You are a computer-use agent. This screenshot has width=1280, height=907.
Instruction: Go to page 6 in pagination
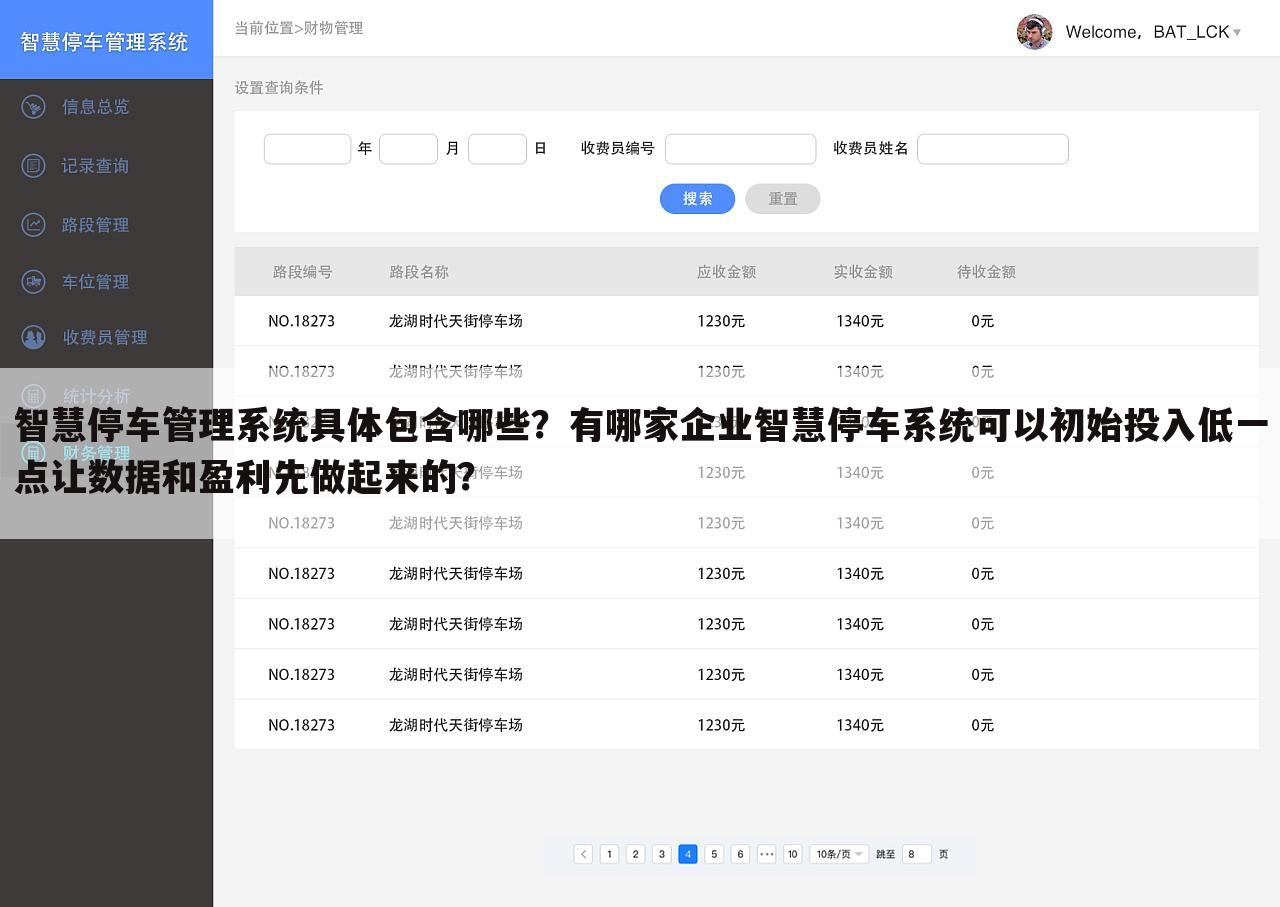click(740, 854)
